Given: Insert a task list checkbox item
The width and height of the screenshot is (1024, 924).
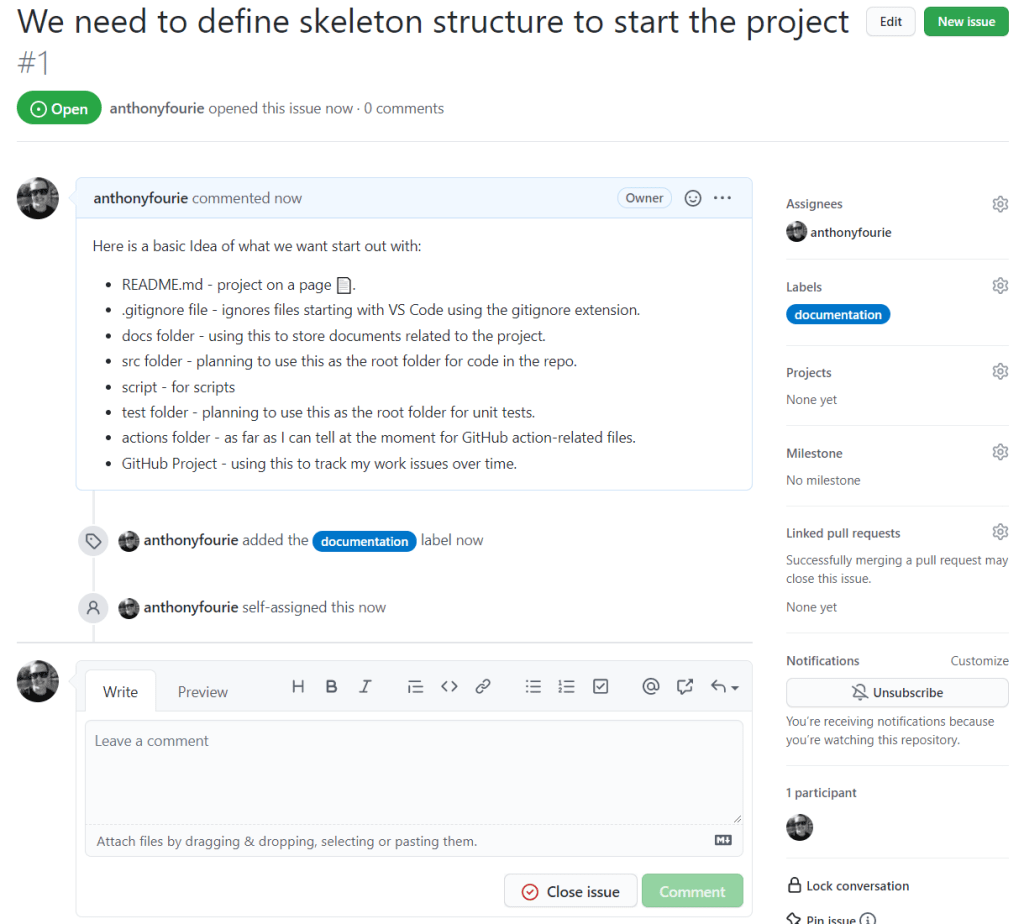Looking at the screenshot, I should point(601,687).
